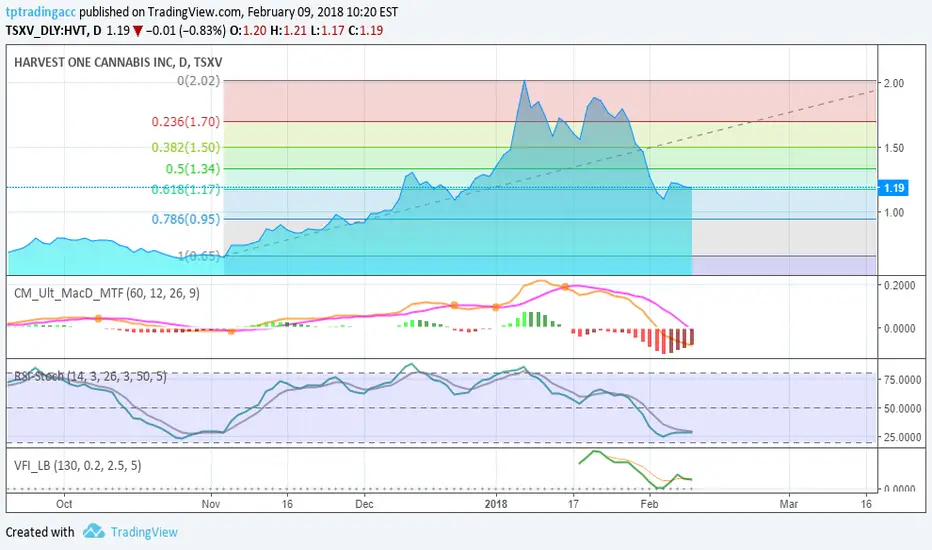Click the Dec label on time axis
The height and width of the screenshot is (550, 932).
click(x=364, y=504)
